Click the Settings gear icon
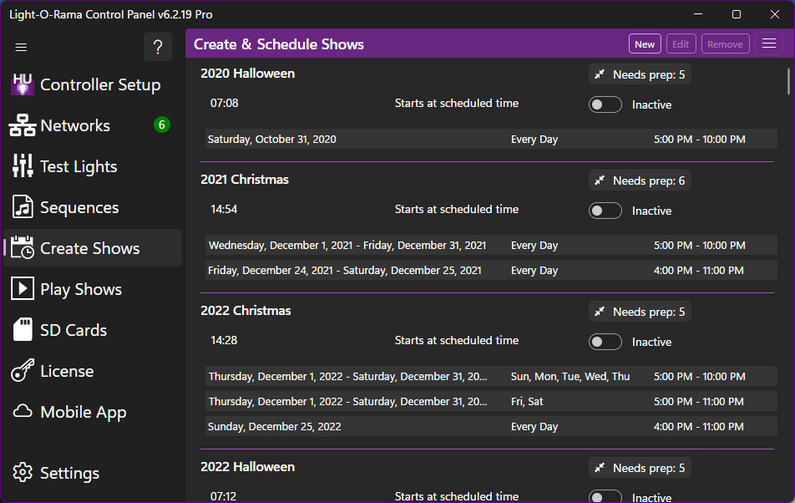Screen dimensions: 795x503 pos(22,472)
